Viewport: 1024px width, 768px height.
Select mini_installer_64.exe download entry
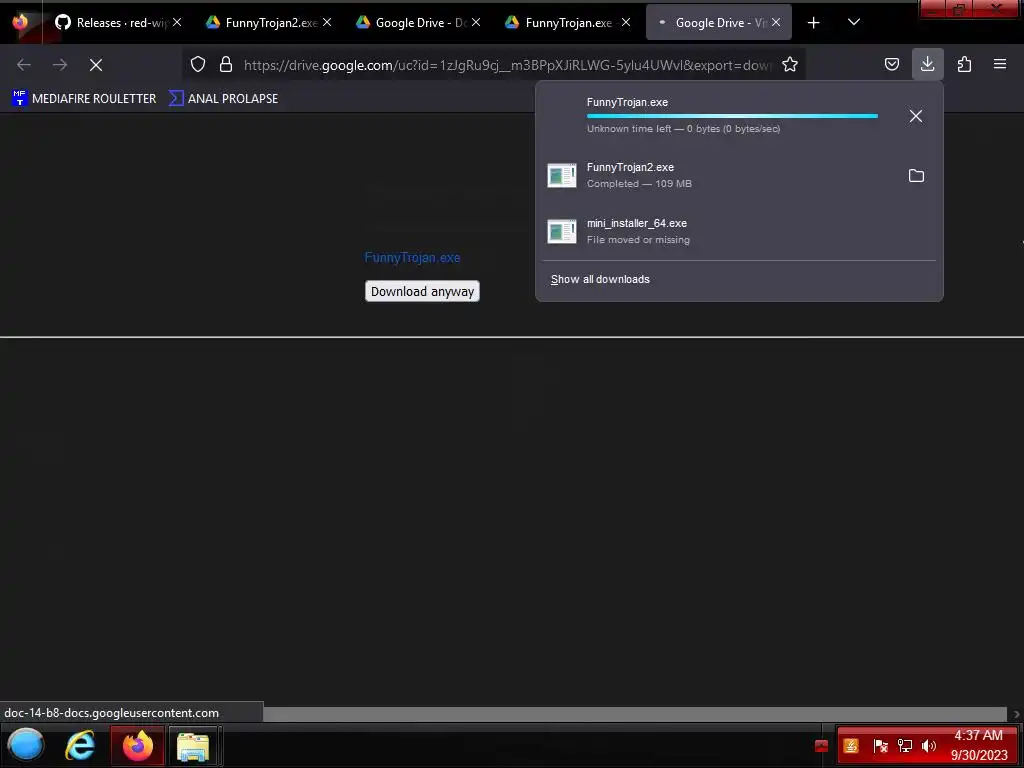738,231
